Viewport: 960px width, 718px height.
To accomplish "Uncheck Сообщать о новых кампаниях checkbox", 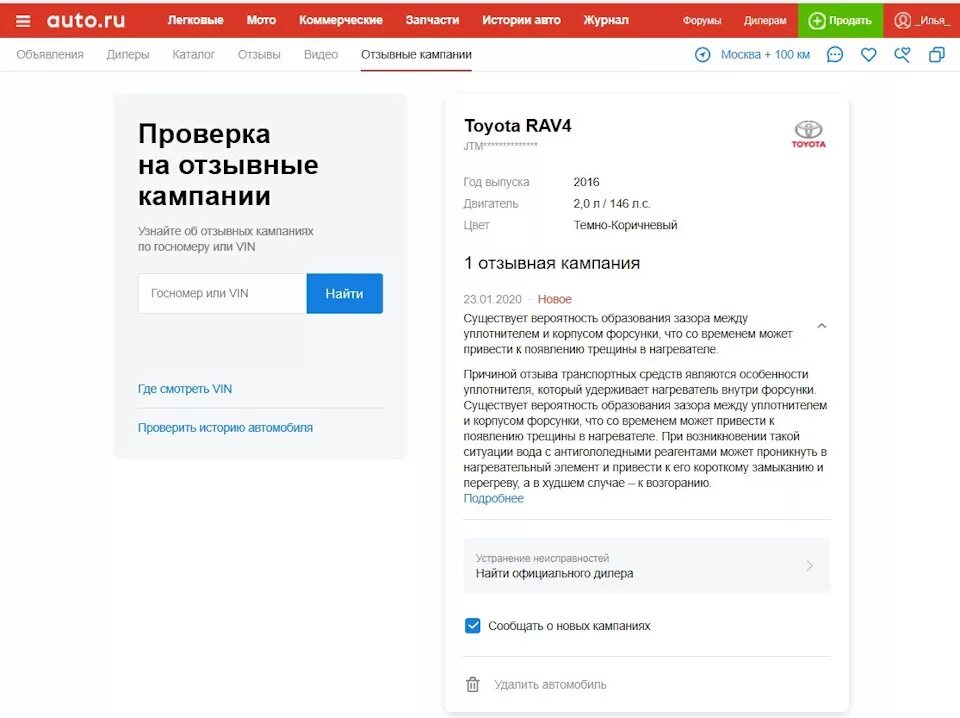I will click(x=473, y=626).
